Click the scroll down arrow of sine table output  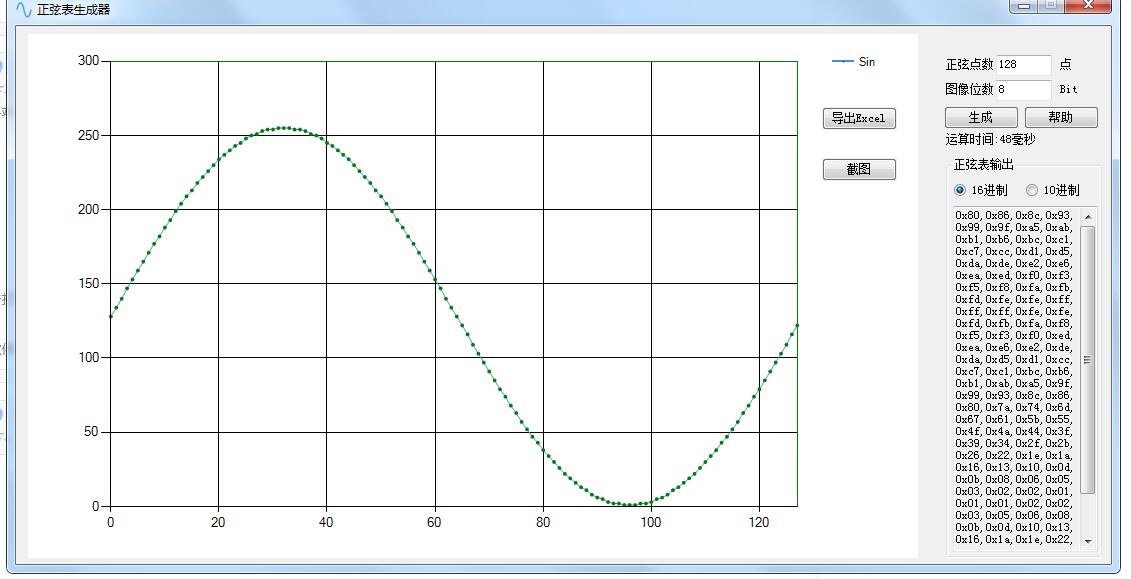[1088, 542]
